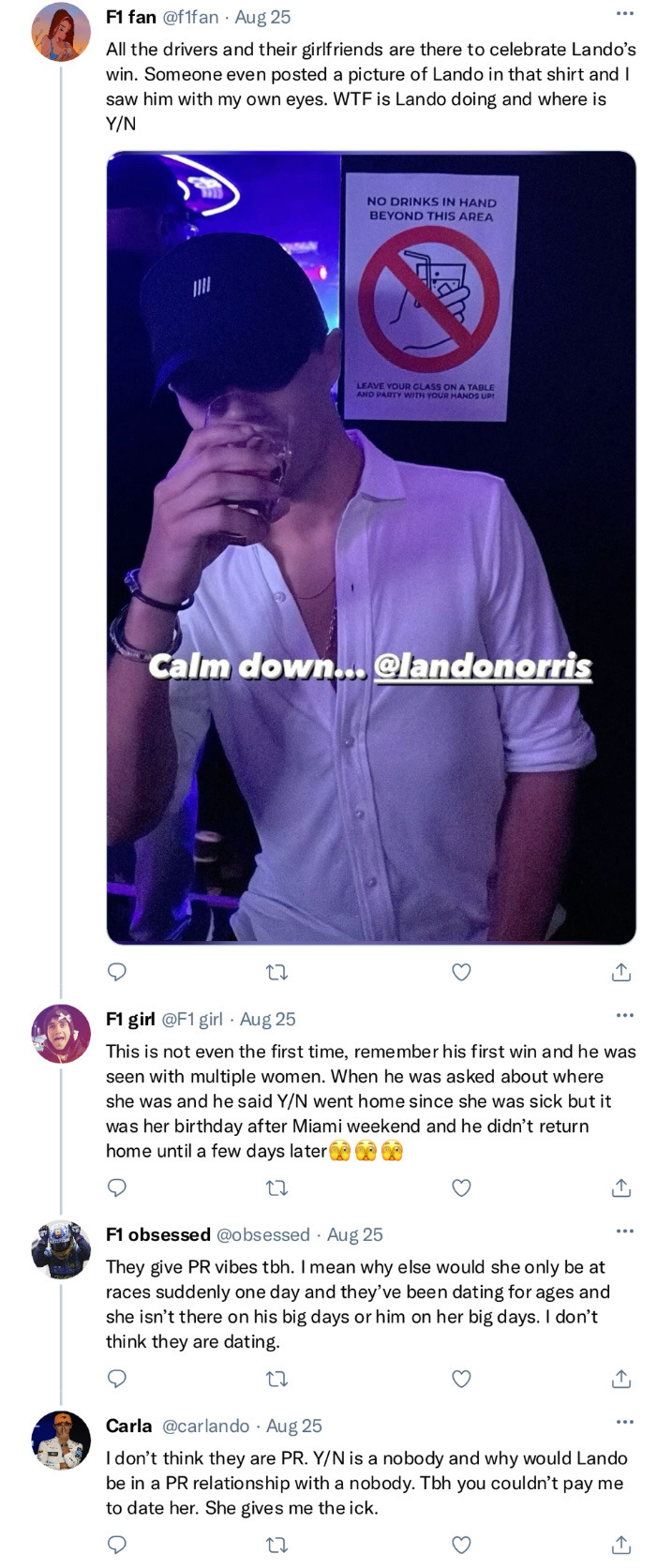The width and height of the screenshot is (672, 1568).
Task: Reply to F1 girl's tweet
Action: click(117, 1187)
